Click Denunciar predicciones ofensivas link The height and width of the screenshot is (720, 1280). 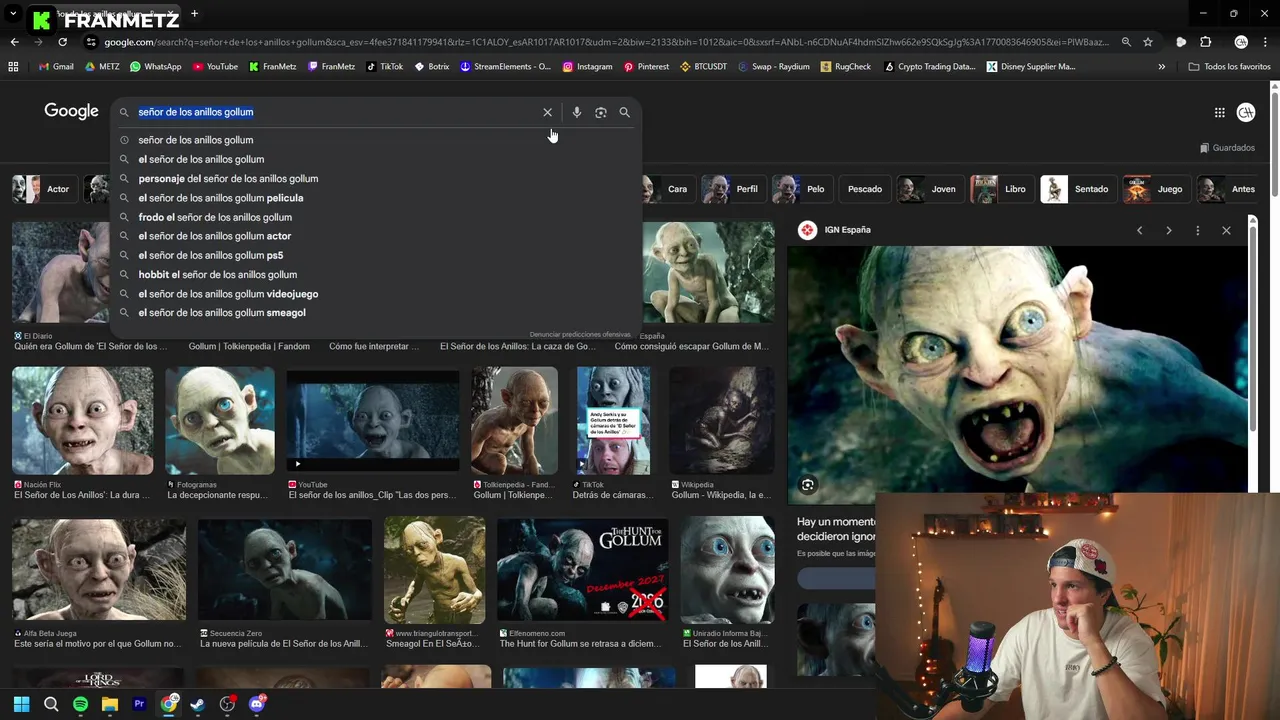click(x=580, y=334)
